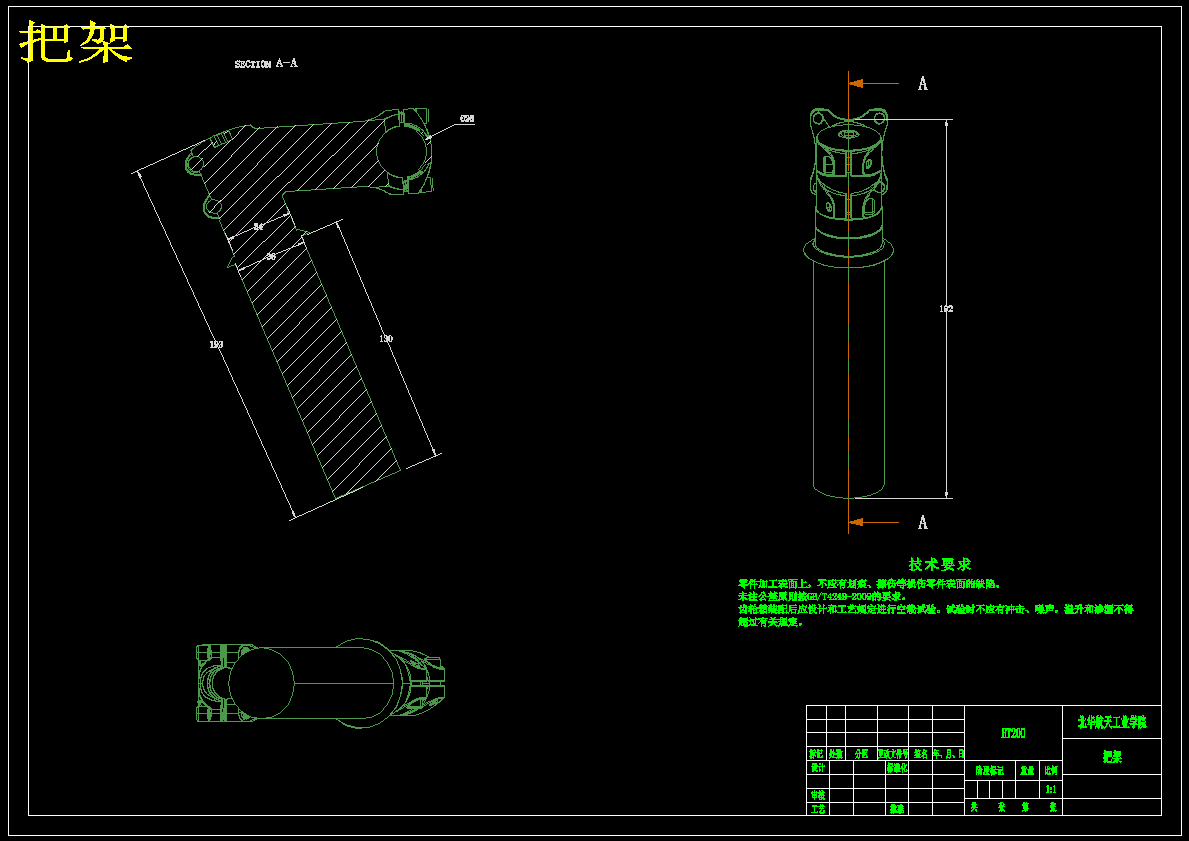The height and width of the screenshot is (841, 1189).
Task: Select the 'A' label beside the upper section arrow
Action: click(923, 83)
